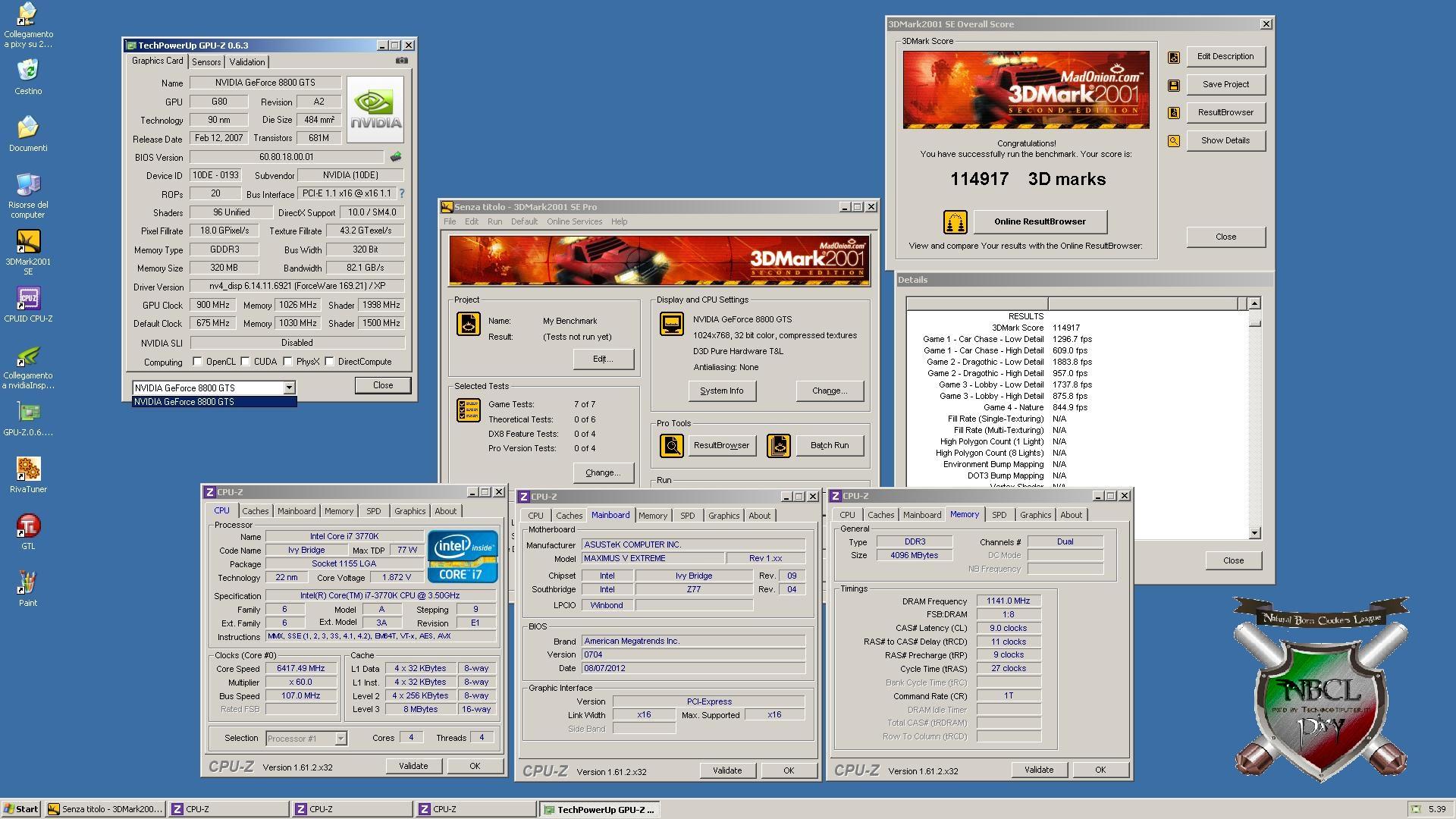Click Edit Description icon in 3DMark score window
This screenshot has height=819, width=1456.
click(x=1174, y=57)
